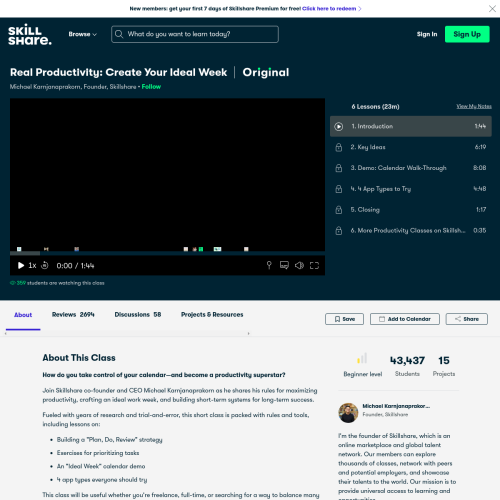
Task: Click lock icon for Closing lesson
Action: tap(339, 210)
